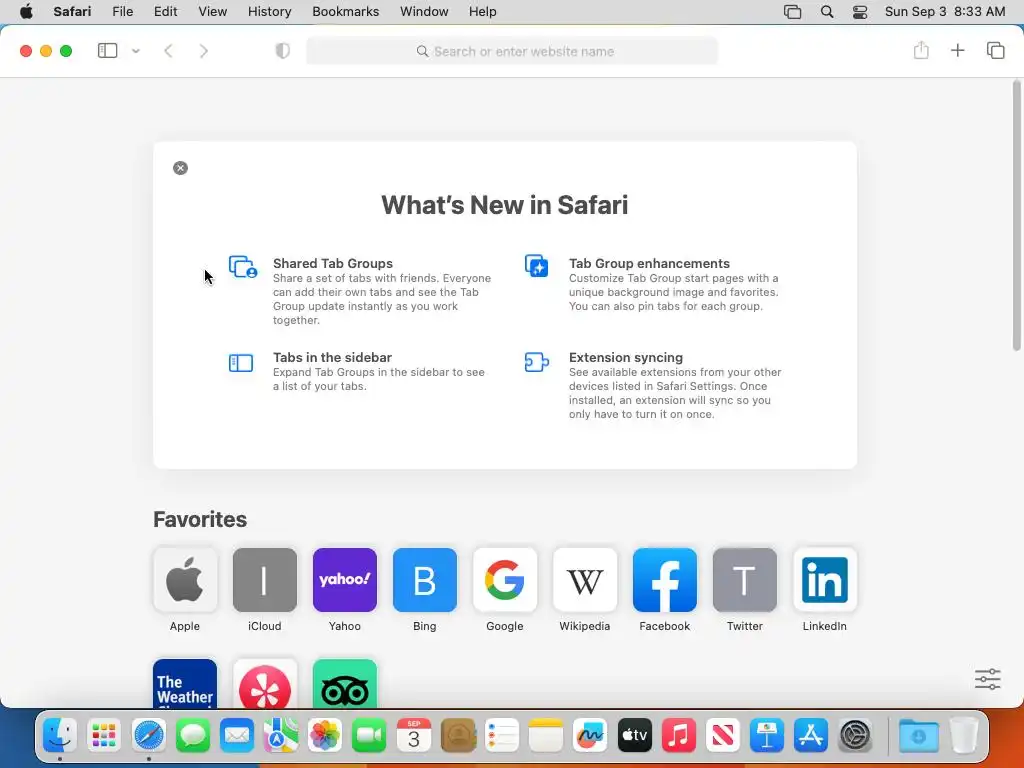Open the LinkedIn favorite
Screen dimensions: 1024x768
coord(825,580)
